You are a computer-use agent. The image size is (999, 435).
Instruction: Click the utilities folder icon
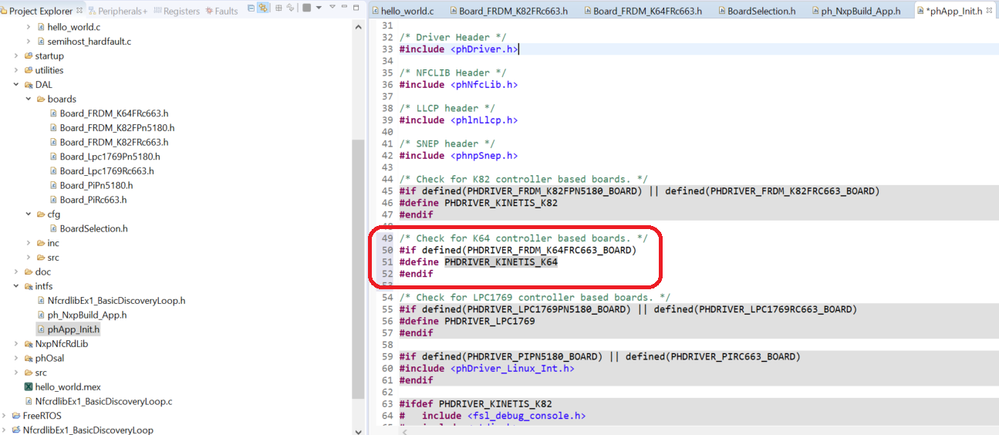pyautogui.click(x=28, y=70)
